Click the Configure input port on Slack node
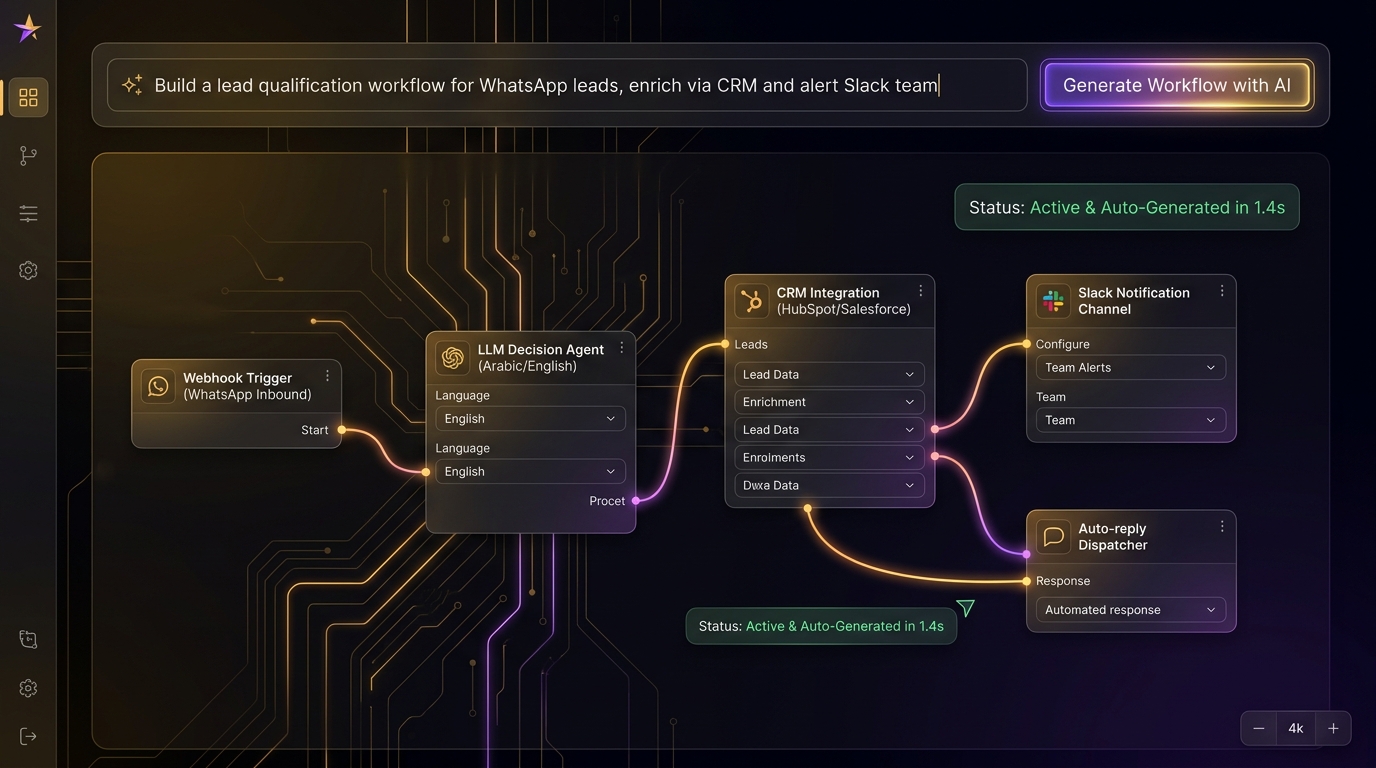This screenshot has height=768, width=1376. (x=1027, y=344)
